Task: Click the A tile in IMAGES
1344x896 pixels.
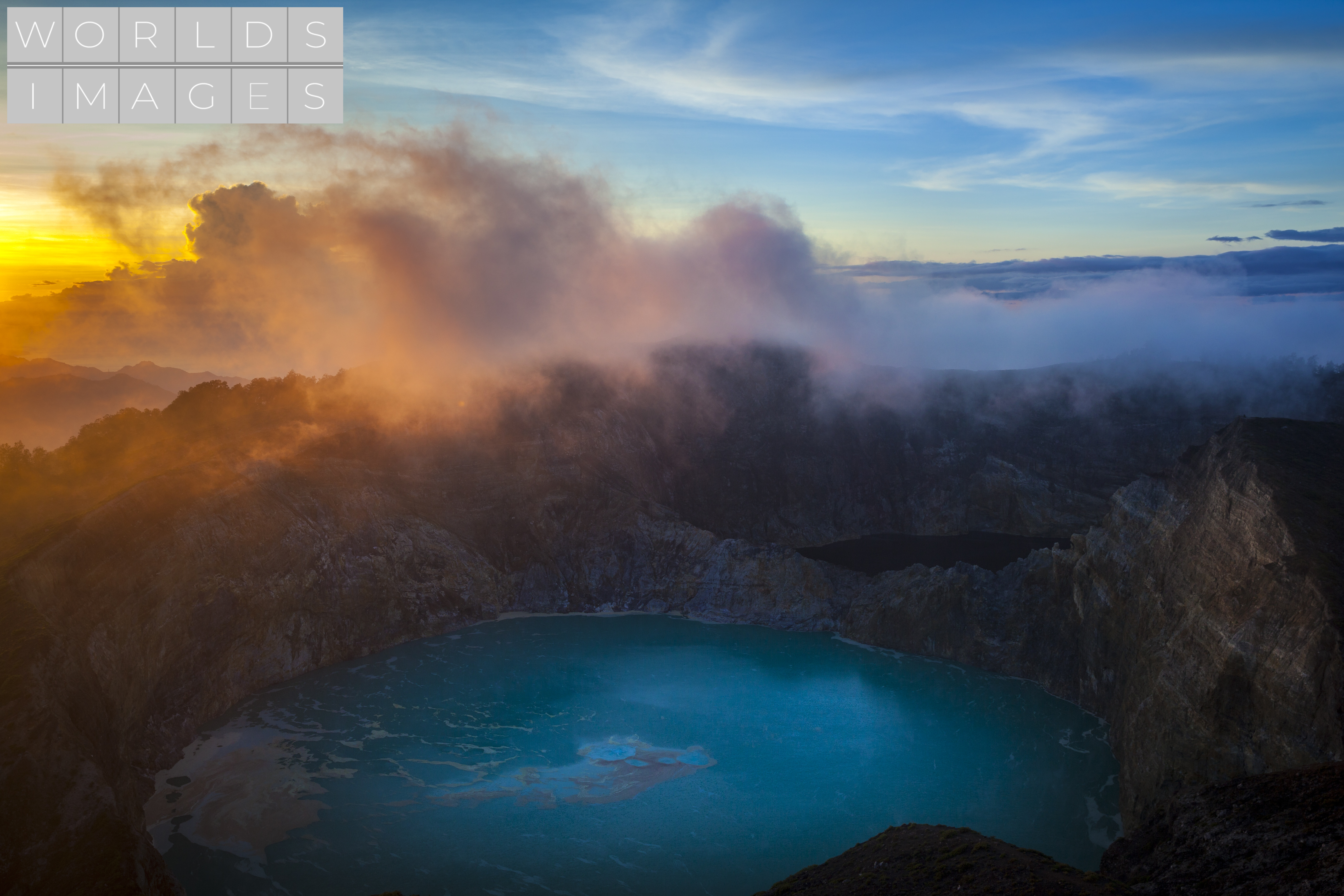Action: click(147, 95)
